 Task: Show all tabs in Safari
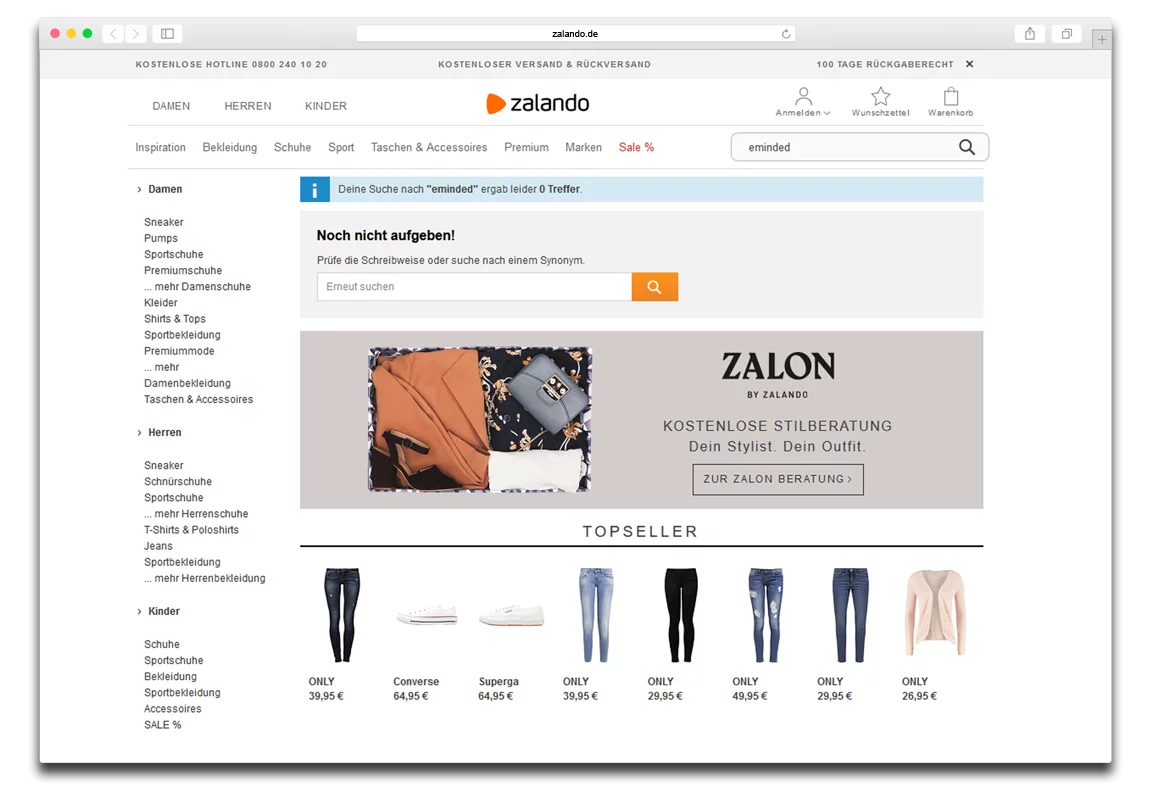[1067, 34]
